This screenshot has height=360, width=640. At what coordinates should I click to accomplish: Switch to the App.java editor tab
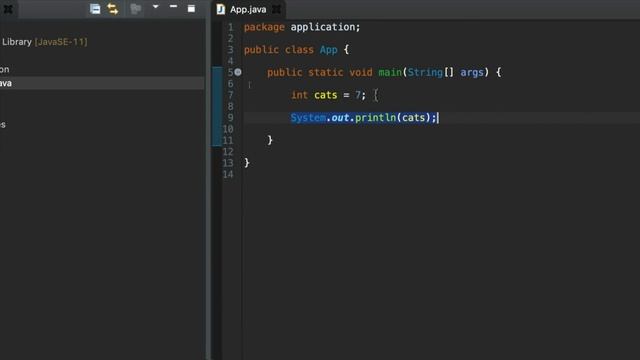click(248, 9)
